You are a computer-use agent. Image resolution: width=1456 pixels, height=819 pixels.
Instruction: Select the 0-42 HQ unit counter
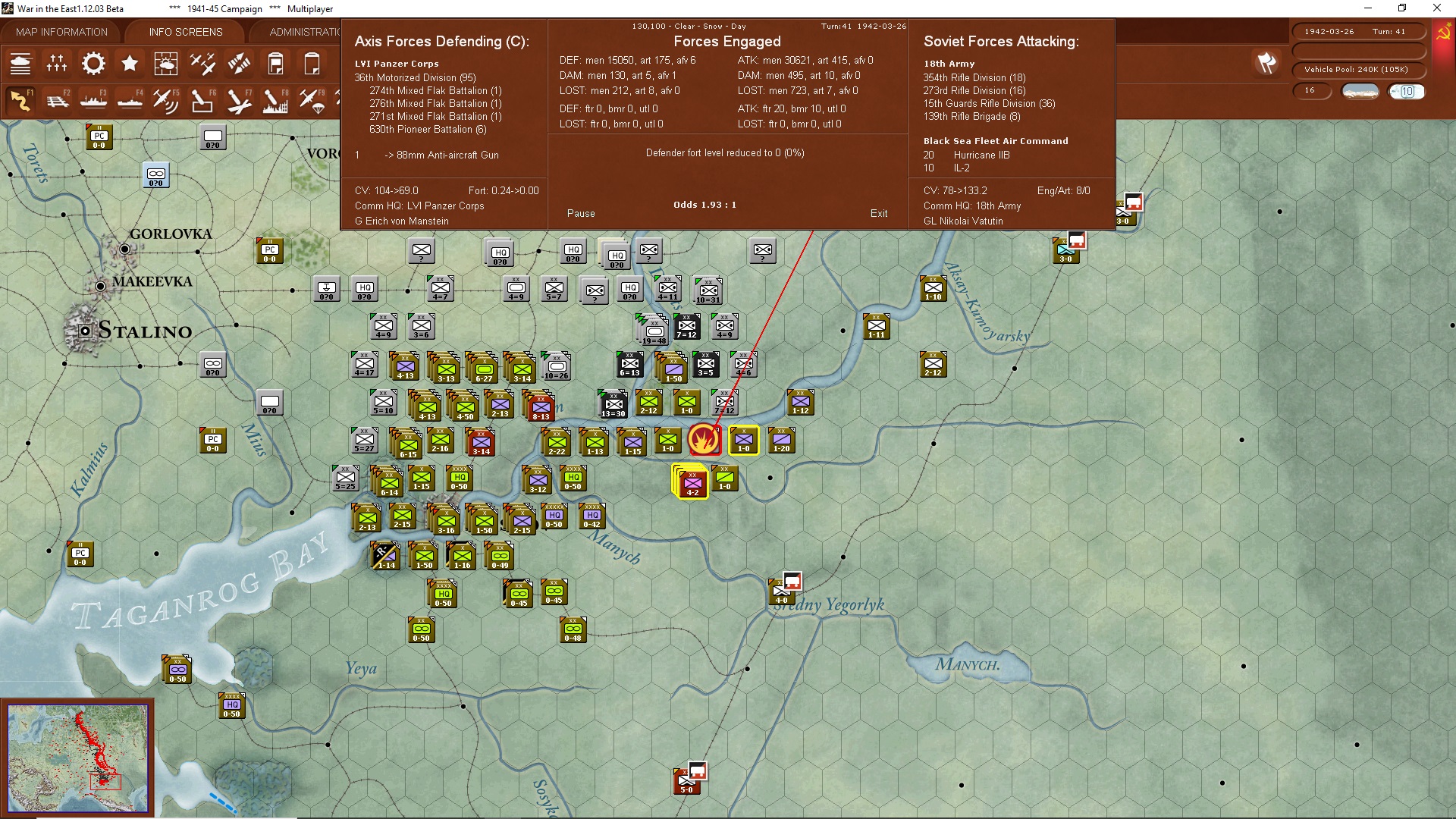click(592, 516)
